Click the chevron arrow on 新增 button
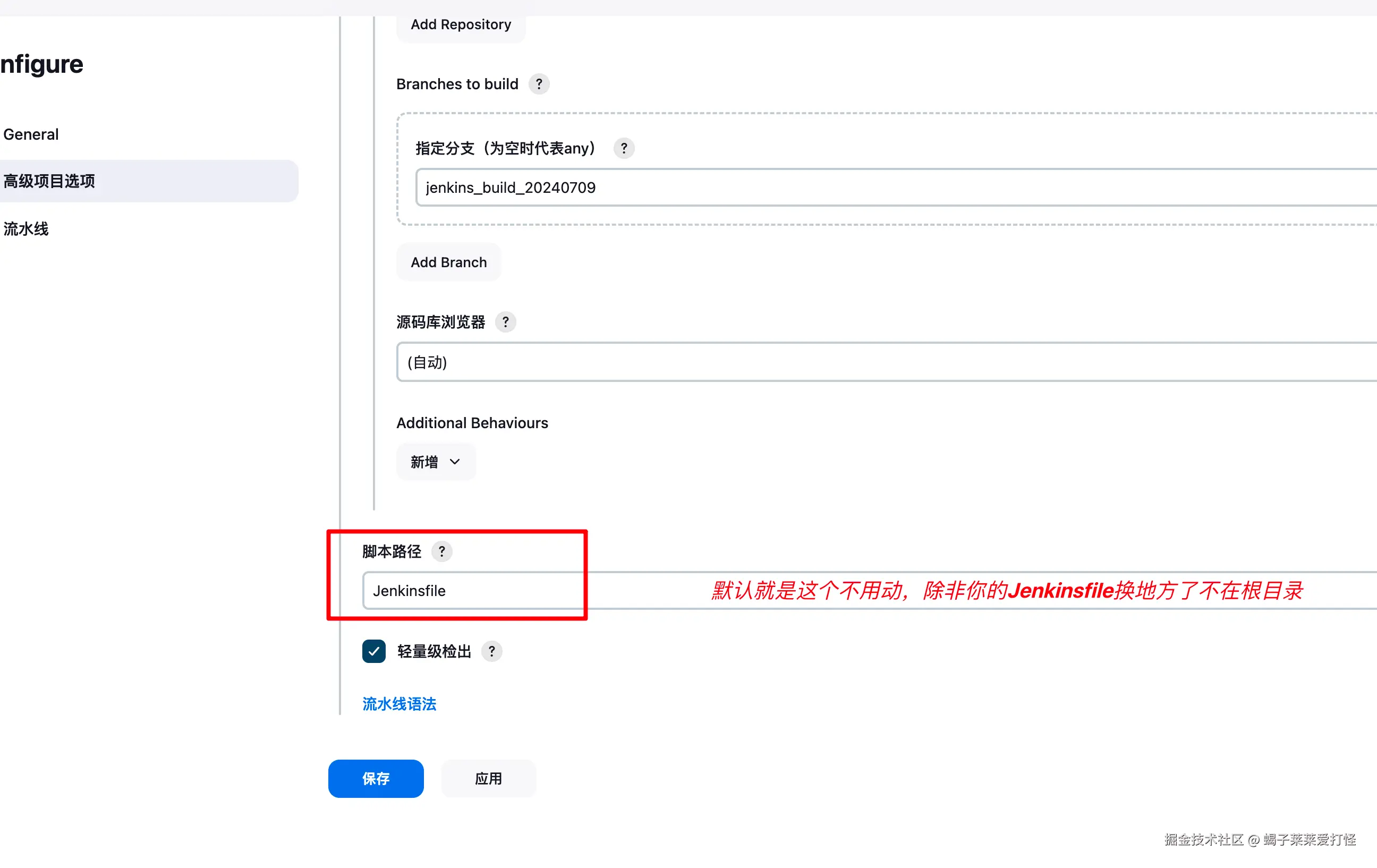This screenshot has width=1377, height=868. tap(455, 462)
